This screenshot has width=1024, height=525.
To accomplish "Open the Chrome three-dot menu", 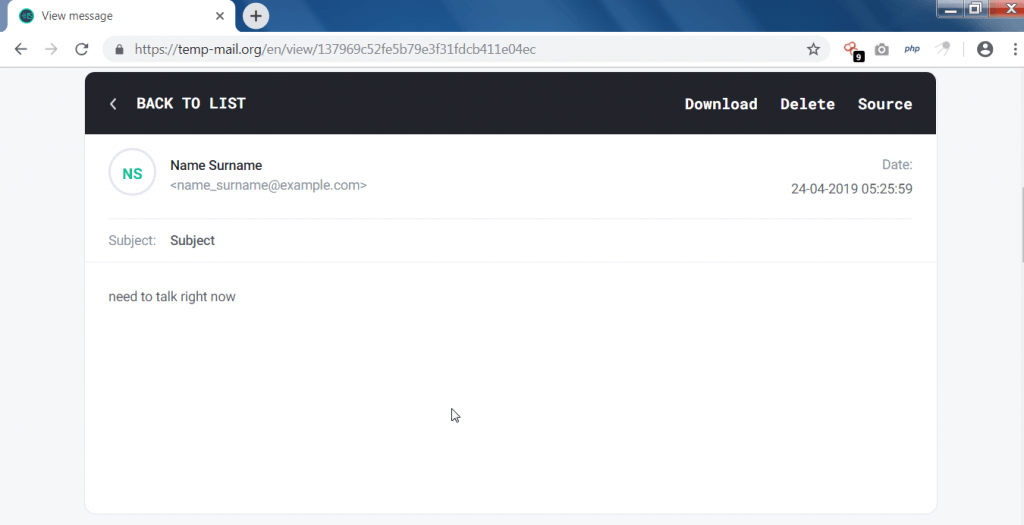I will pyautogui.click(x=1015, y=49).
